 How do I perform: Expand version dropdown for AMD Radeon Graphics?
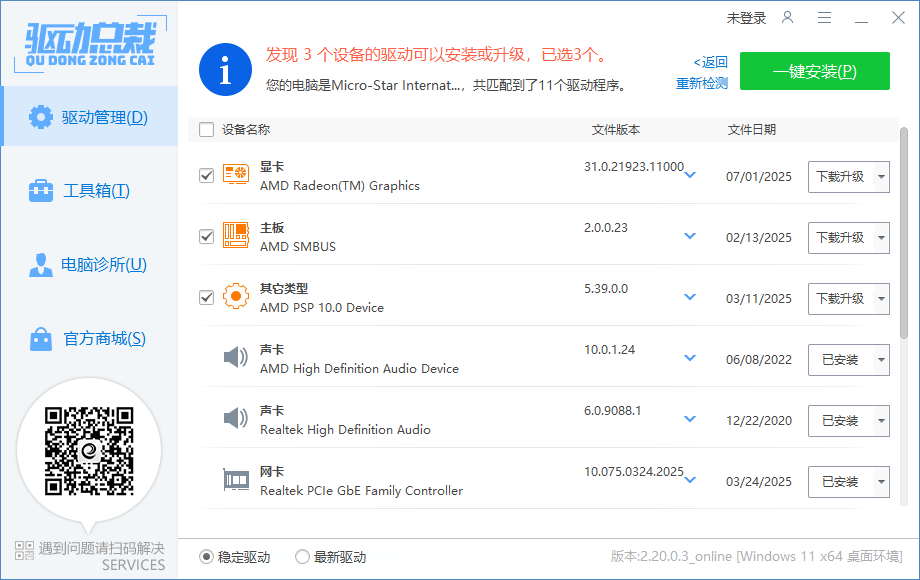tap(690, 175)
